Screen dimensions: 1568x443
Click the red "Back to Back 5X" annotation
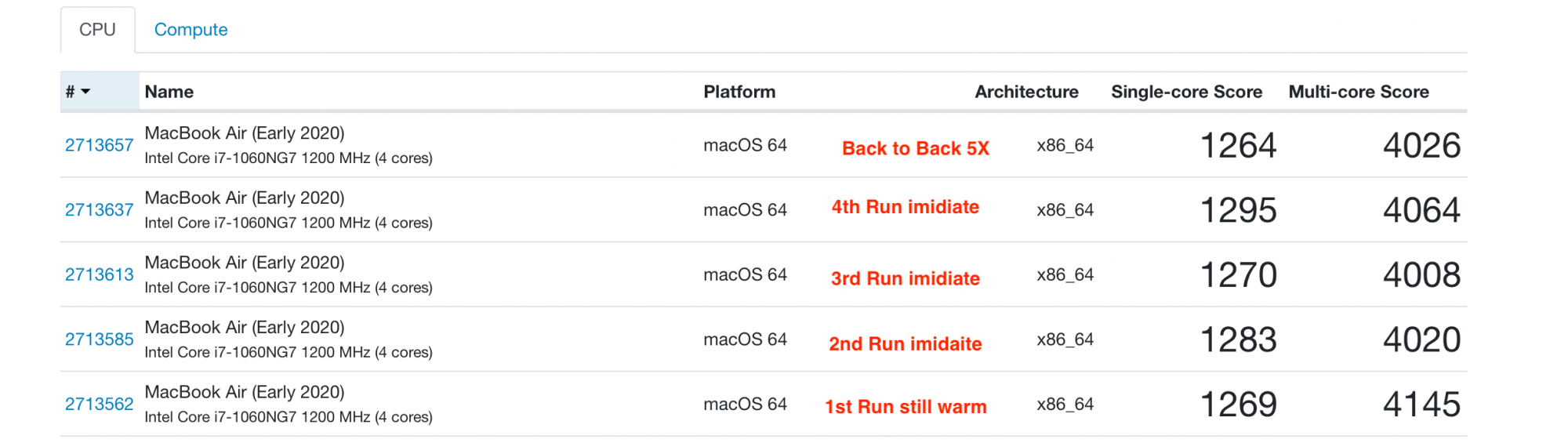tap(915, 148)
